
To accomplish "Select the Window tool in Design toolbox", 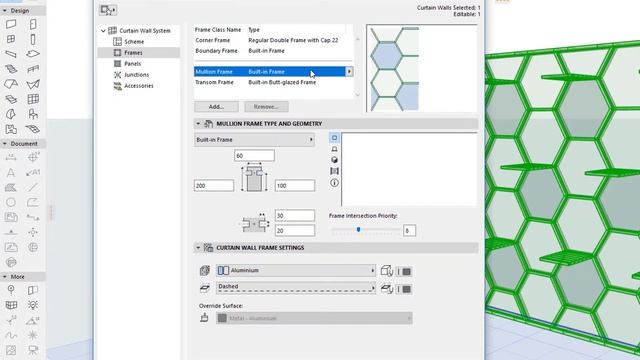I will click(11, 39).
